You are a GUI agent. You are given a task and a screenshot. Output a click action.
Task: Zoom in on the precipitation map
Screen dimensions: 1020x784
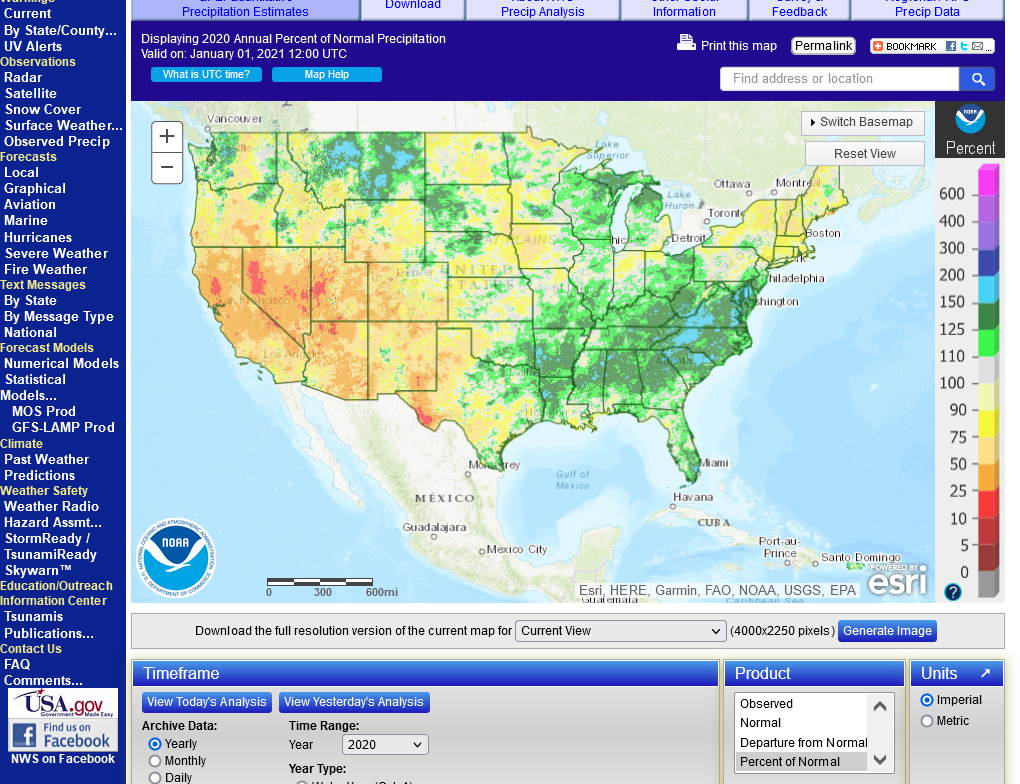click(167, 137)
